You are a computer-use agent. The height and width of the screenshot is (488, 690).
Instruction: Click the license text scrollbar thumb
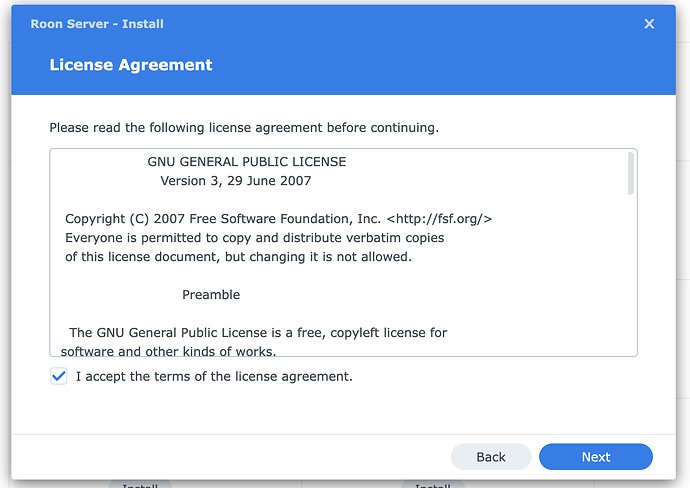631,173
